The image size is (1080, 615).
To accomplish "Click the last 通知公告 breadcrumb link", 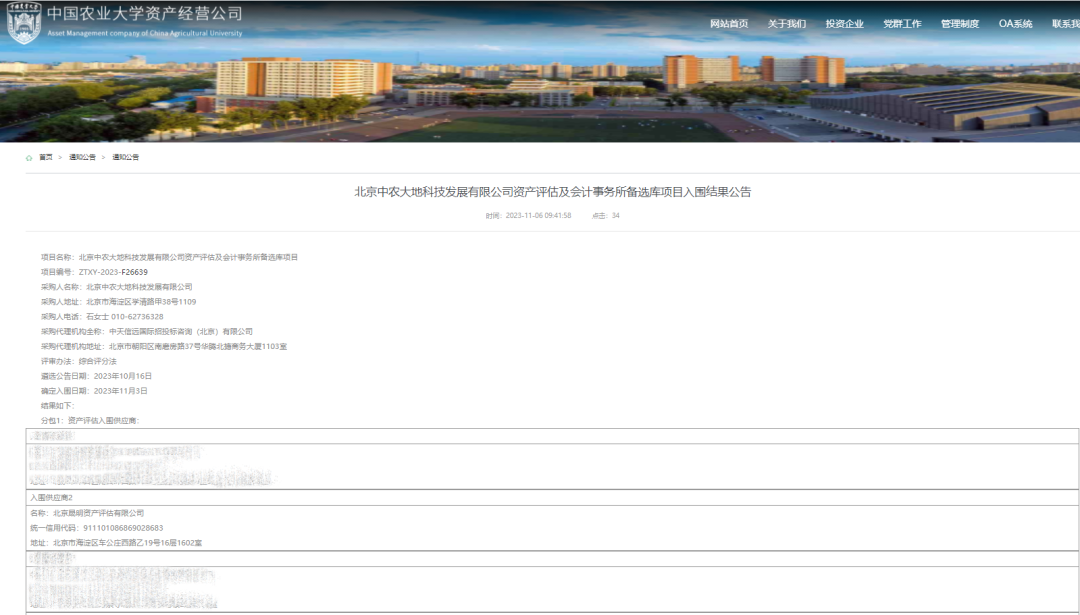I will [x=125, y=158].
